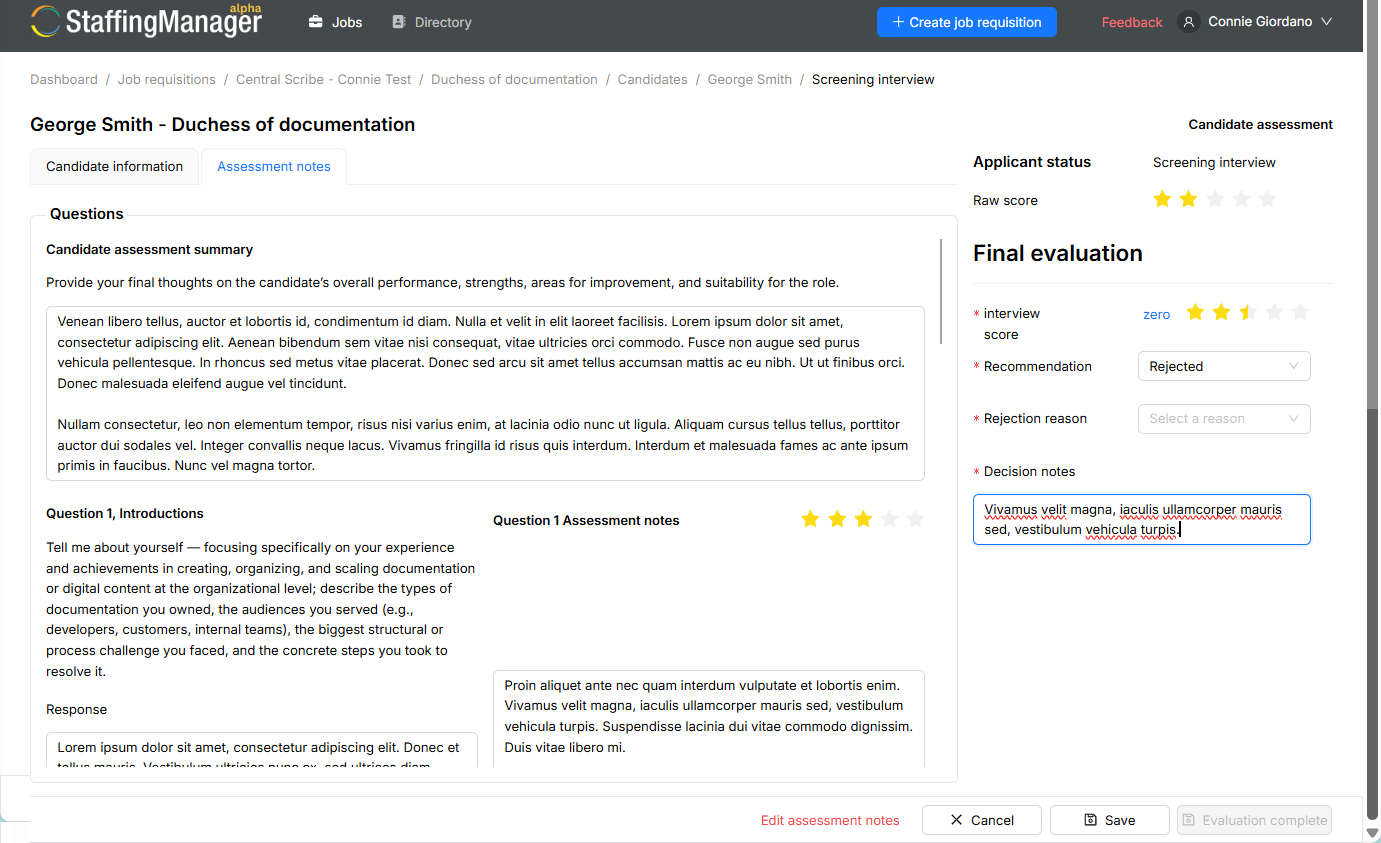
Task: Click the StaffingManager logo
Action: coord(147,21)
